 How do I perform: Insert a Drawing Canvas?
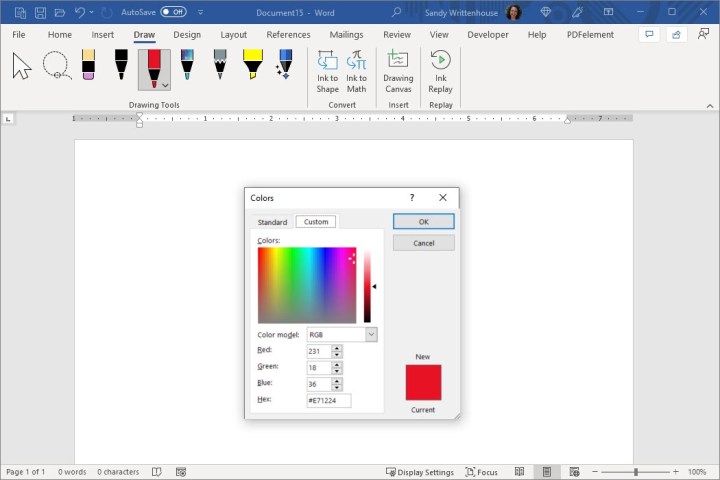coord(398,70)
